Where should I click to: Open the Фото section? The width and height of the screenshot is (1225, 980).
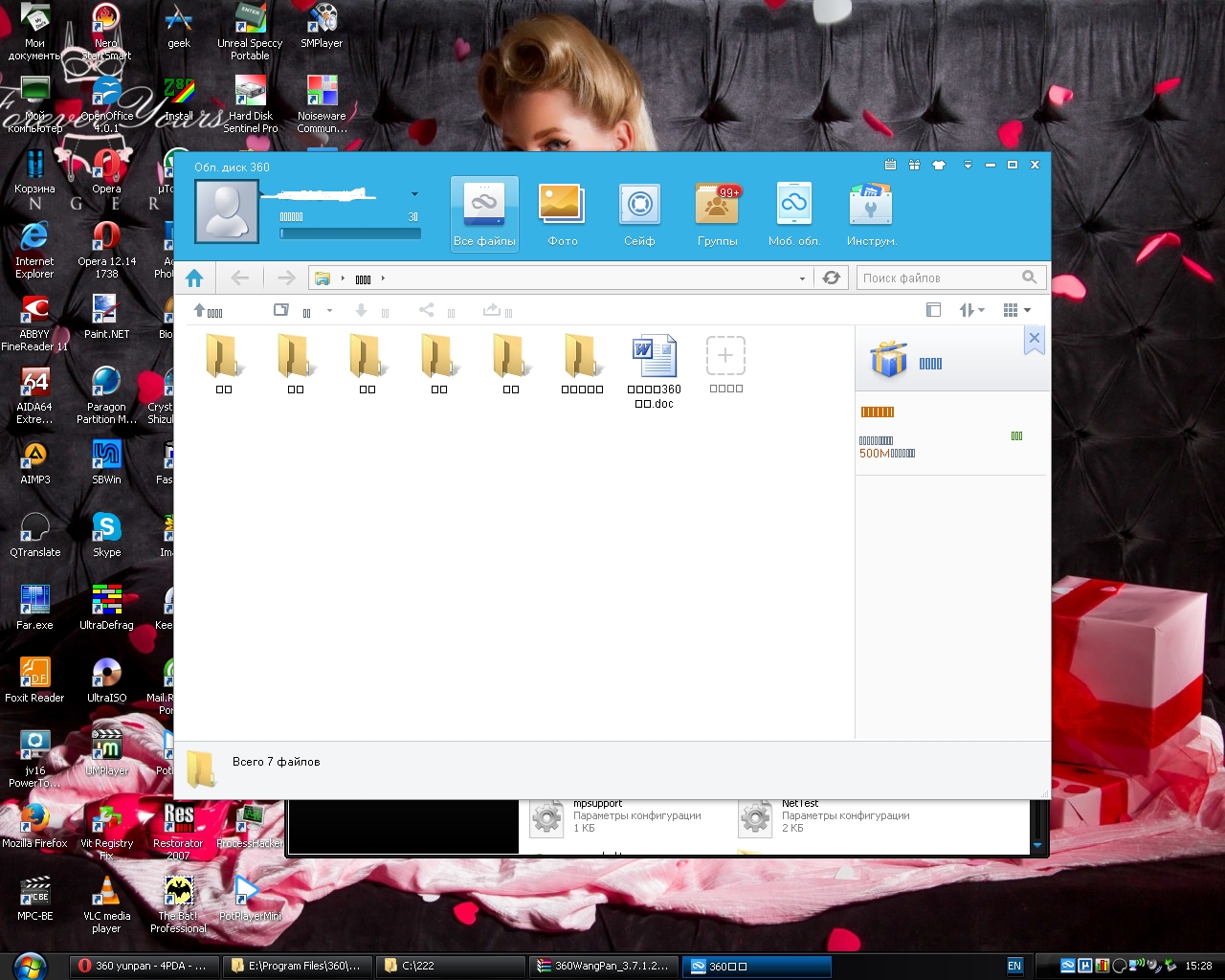pyautogui.click(x=562, y=214)
